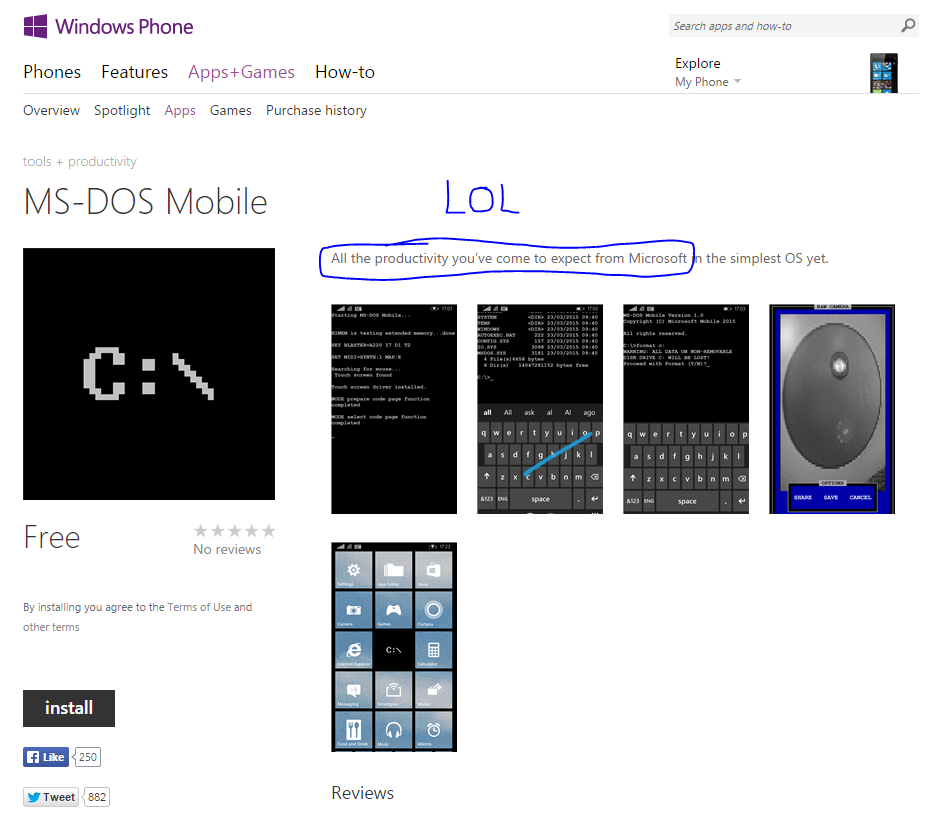937x820 pixels.
Task: Open the Features menu
Action: [x=134, y=72]
